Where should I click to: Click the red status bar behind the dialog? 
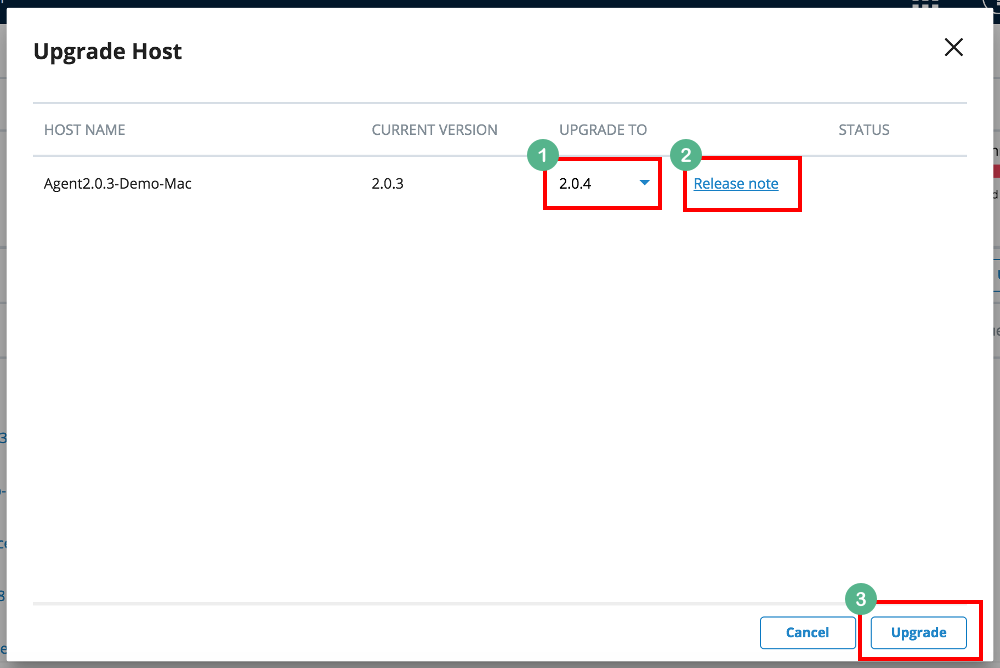pyautogui.click(x=995, y=171)
